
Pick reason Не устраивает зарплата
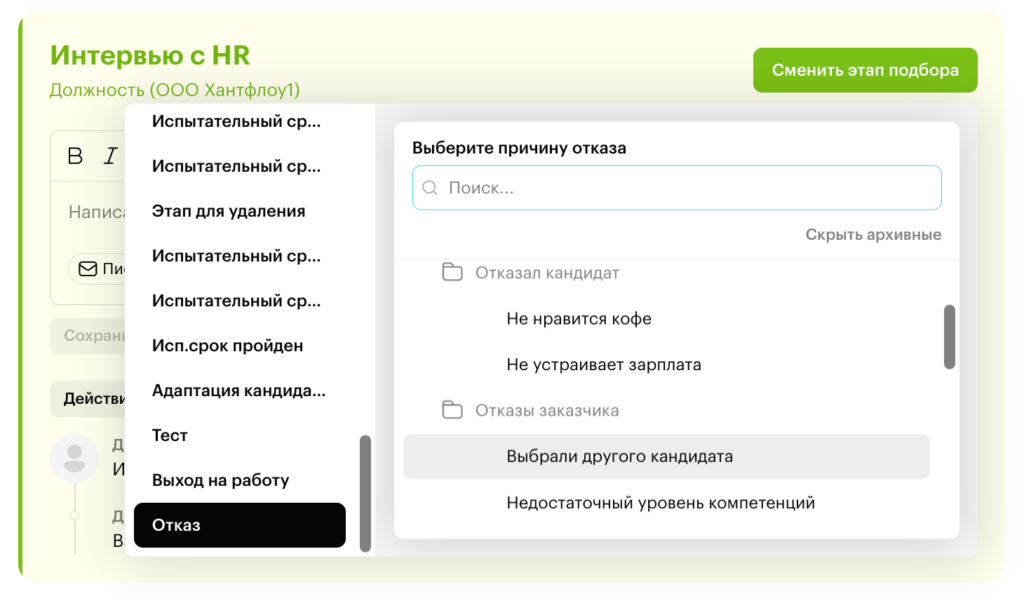(603, 365)
